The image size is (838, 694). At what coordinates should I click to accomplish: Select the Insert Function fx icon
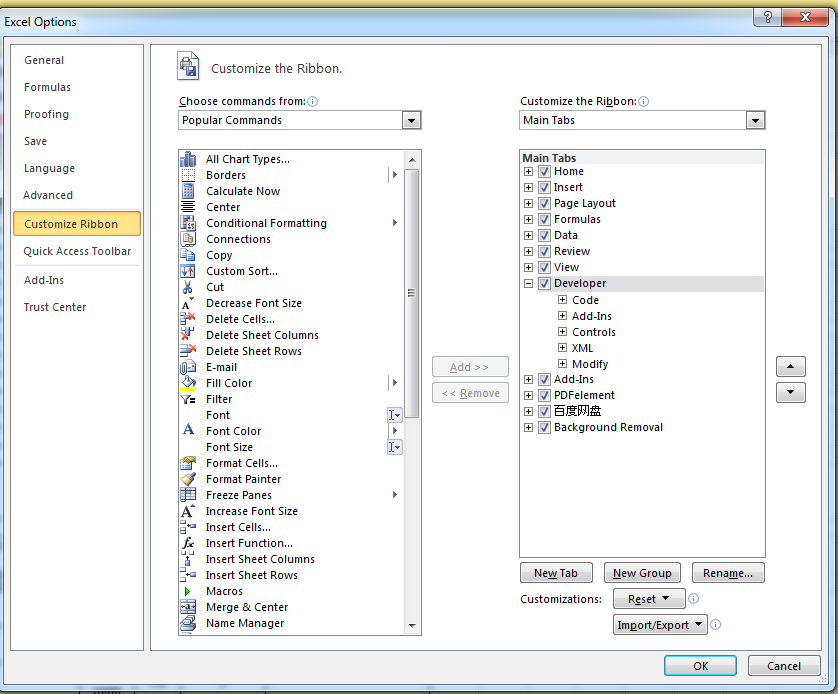188,543
